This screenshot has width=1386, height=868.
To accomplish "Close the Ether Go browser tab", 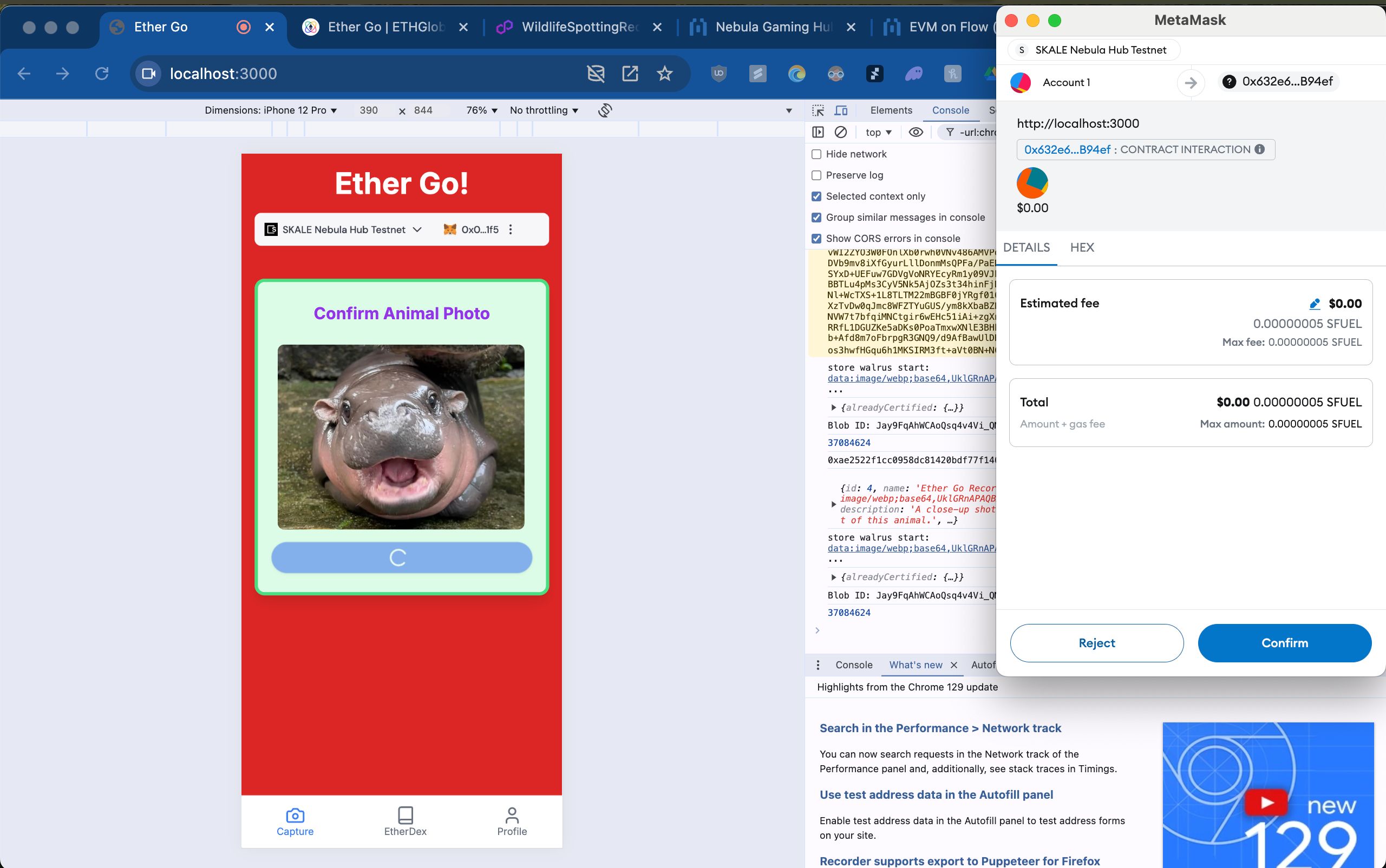I will [270, 27].
